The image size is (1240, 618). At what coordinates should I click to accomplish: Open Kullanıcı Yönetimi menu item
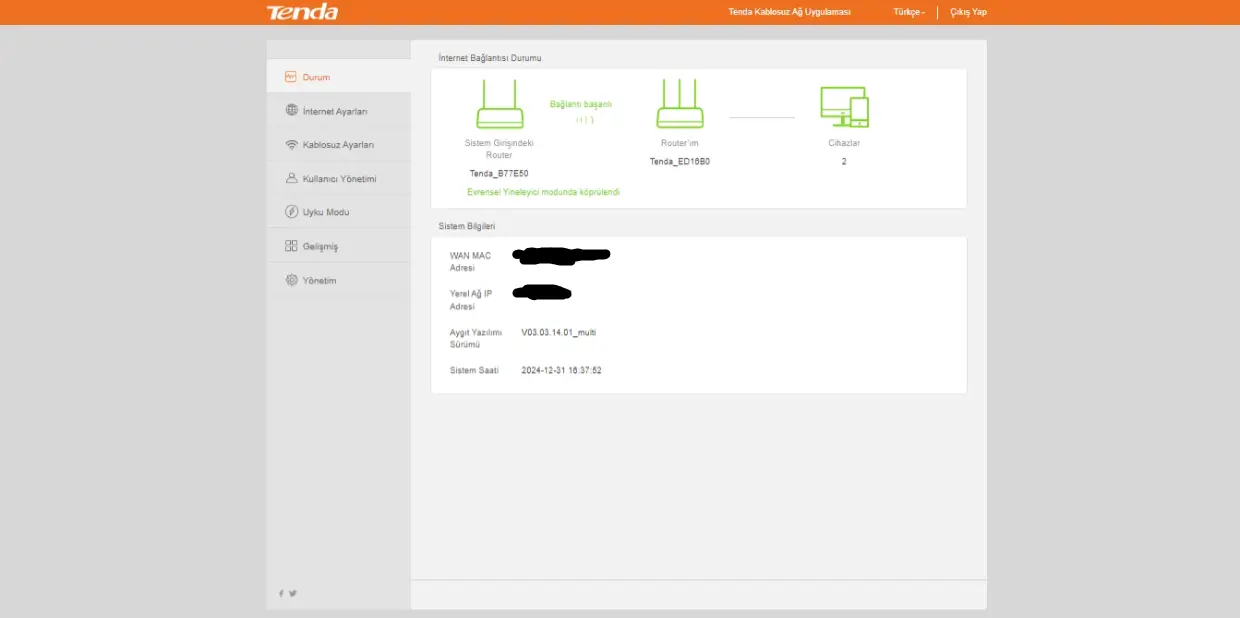(x=338, y=179)
